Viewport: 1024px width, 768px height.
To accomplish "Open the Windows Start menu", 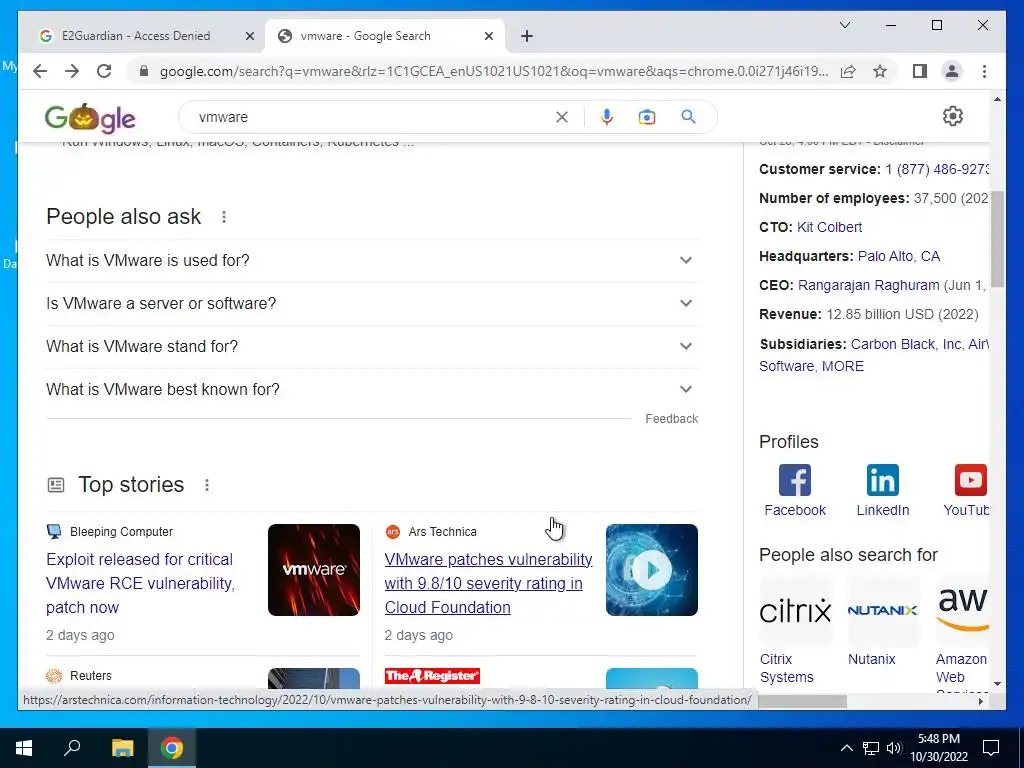I will point(24,748).
